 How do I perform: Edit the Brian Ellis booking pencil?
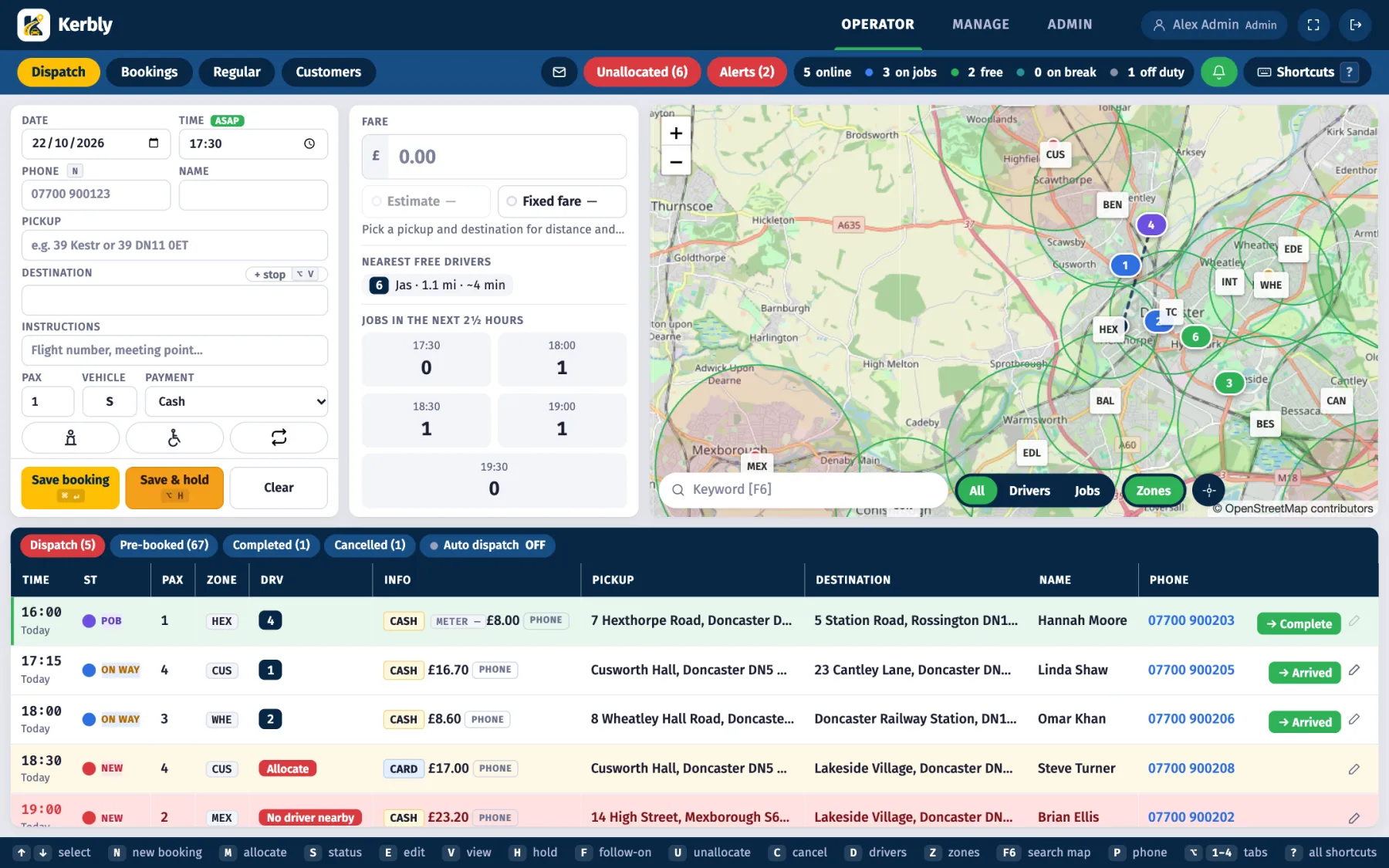pyautogui.click(x=1354, y=818)
